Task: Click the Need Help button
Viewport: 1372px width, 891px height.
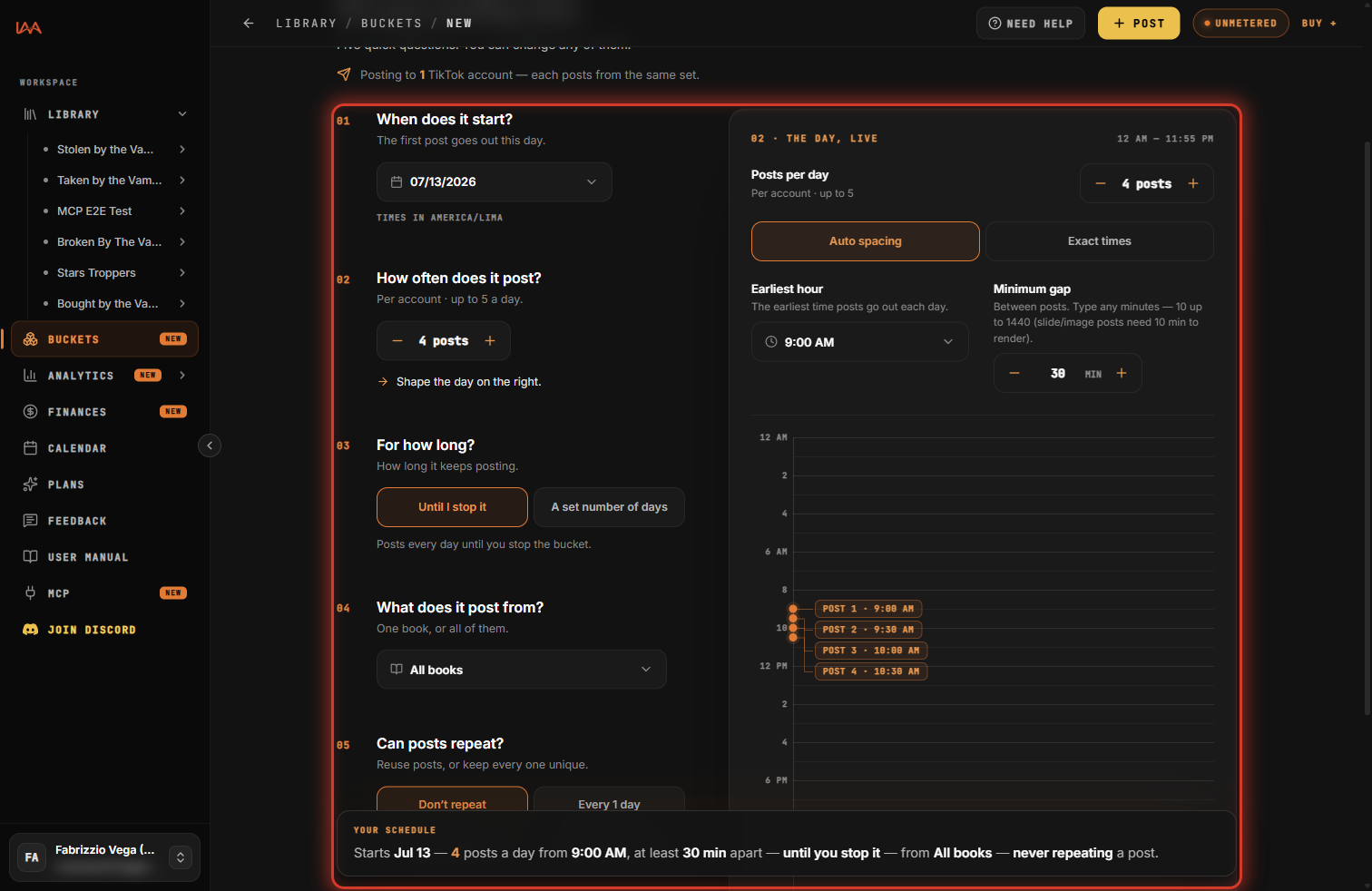Action: pos(1031,24)
